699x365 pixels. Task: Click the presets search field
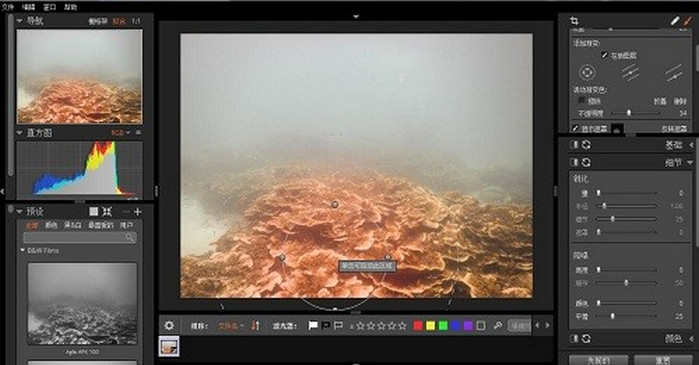point(79,238)
